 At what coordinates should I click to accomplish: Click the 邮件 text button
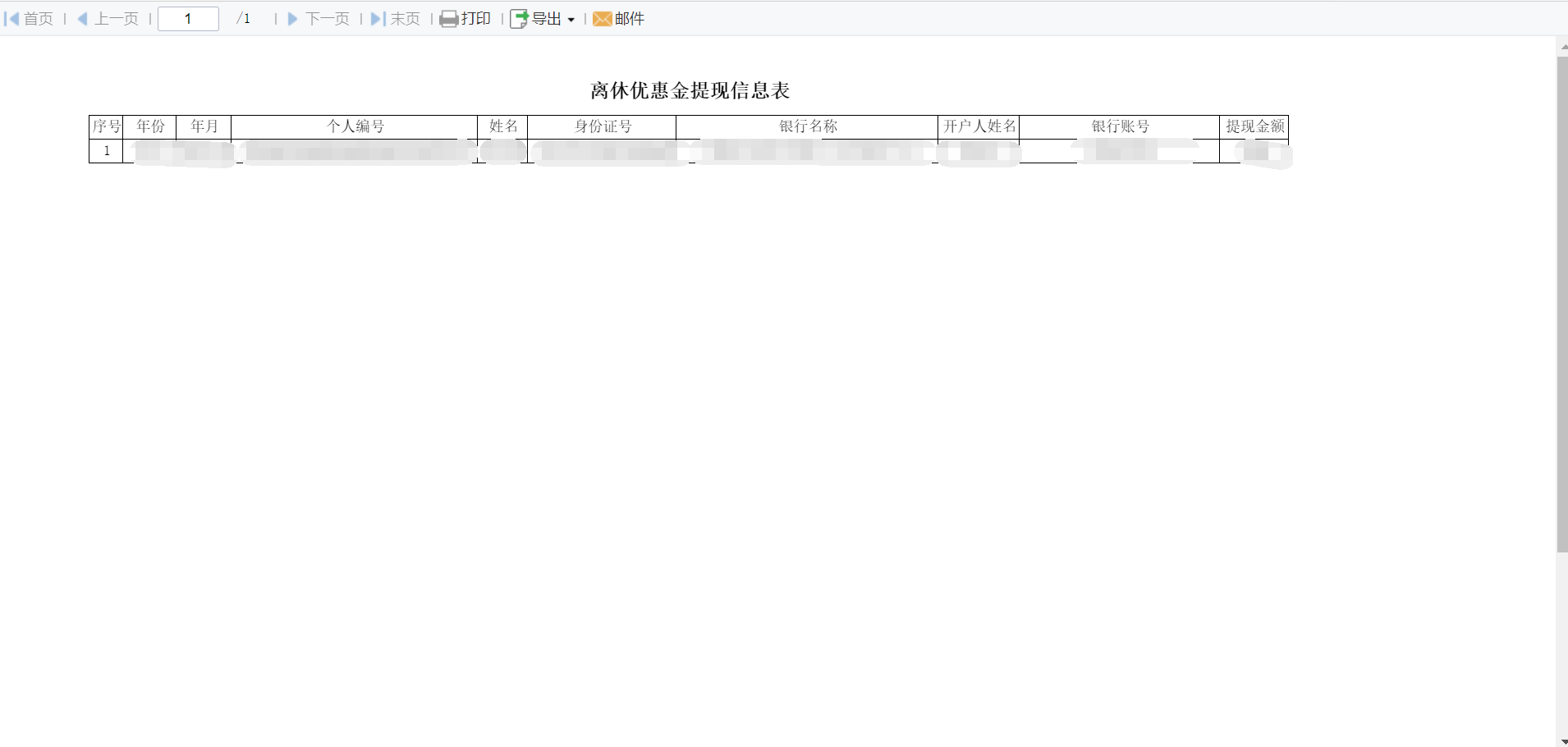pos(630,19)
